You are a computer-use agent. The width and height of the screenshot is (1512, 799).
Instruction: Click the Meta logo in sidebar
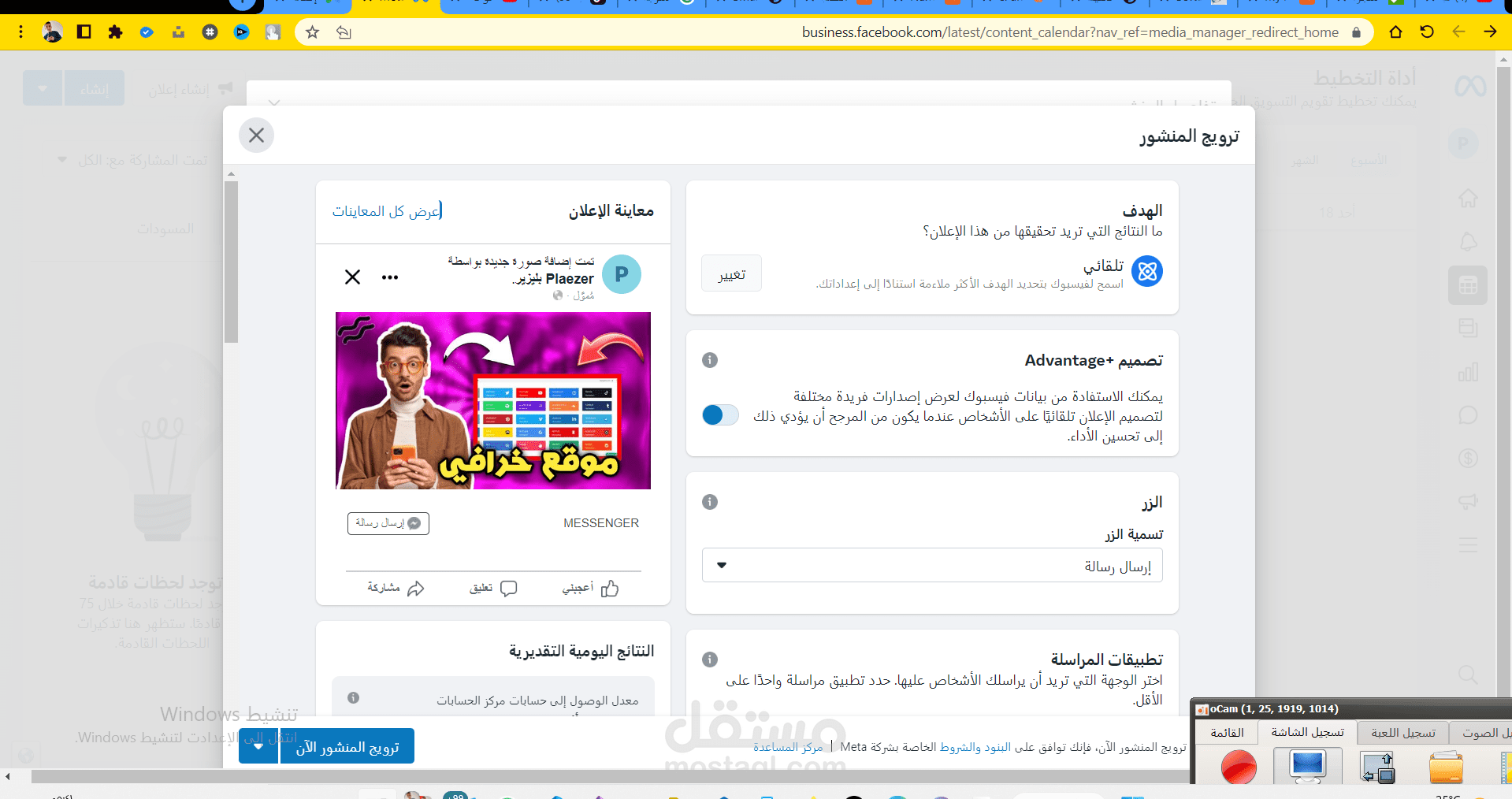click(1469, 86)
